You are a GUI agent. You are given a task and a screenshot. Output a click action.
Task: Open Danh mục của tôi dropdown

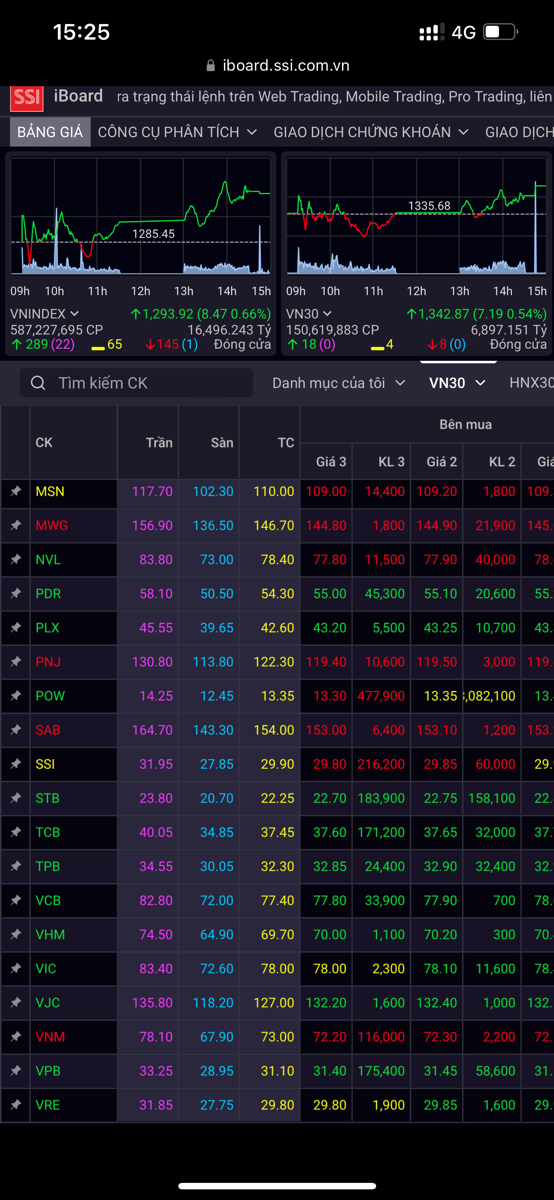[x=339, y=383]
